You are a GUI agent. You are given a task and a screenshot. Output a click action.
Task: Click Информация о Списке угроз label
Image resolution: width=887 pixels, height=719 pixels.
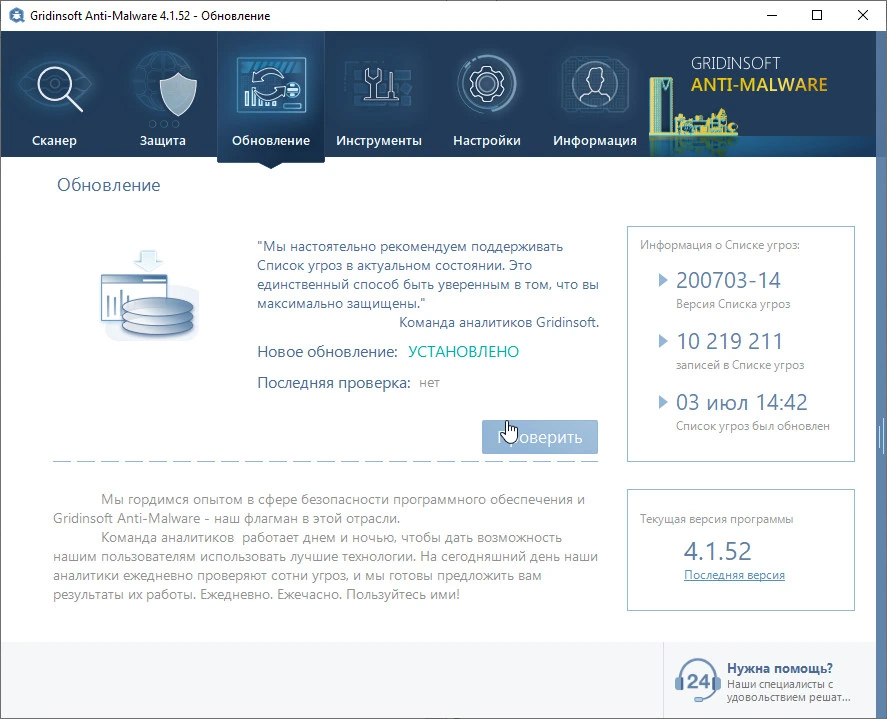pos(720,245)
